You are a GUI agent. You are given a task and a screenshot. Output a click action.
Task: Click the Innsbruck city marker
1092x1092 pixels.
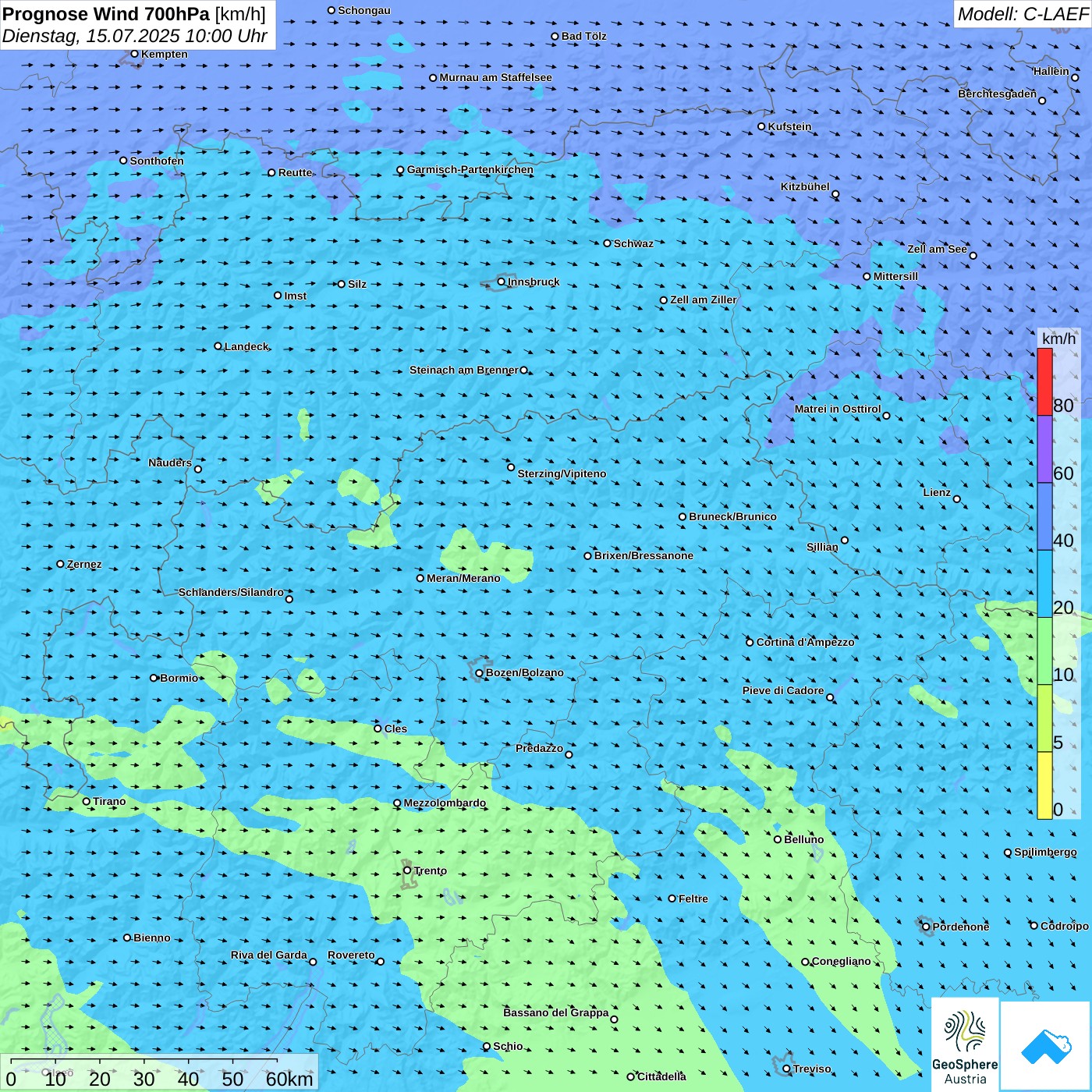pos(502,282)
